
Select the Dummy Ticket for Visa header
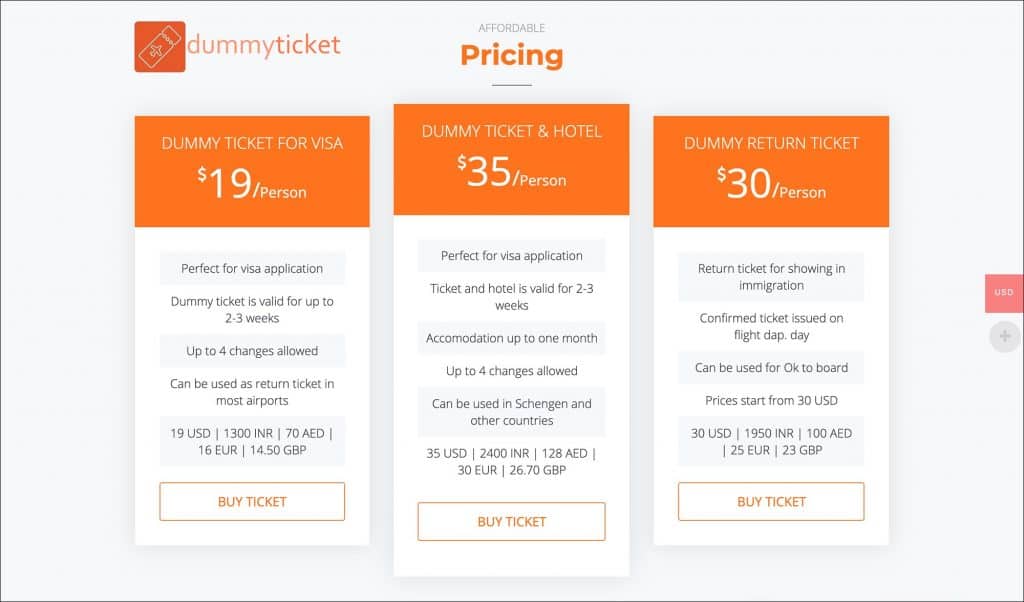tap(252, 143)
